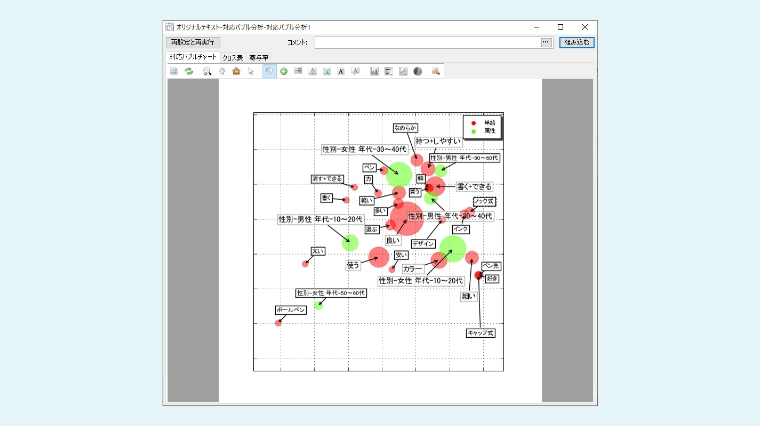Click the 性別=男性 年代=50〜60代 label
The image size is (760, 426).
[464, 158]
